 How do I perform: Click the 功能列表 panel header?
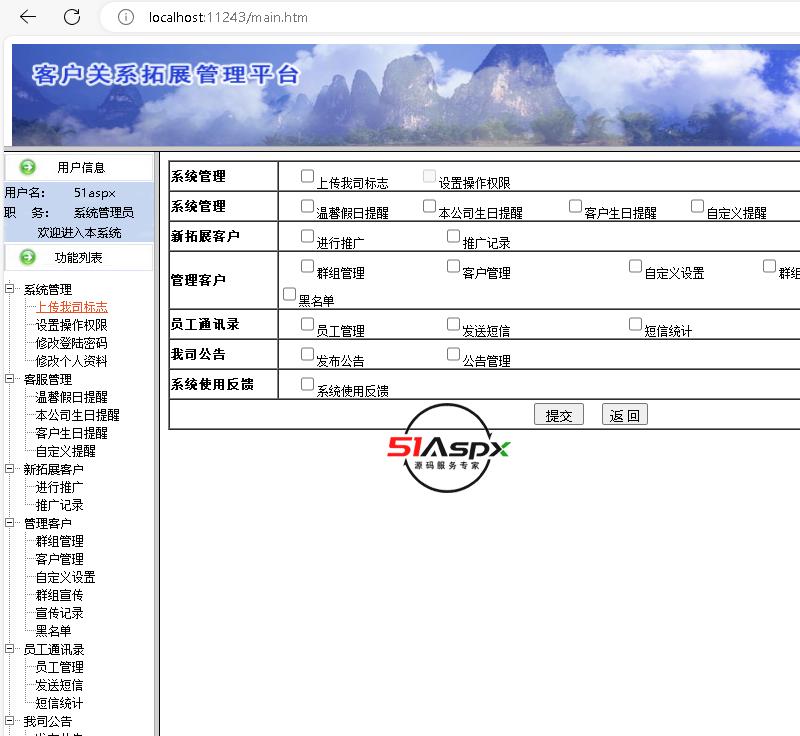79,258
